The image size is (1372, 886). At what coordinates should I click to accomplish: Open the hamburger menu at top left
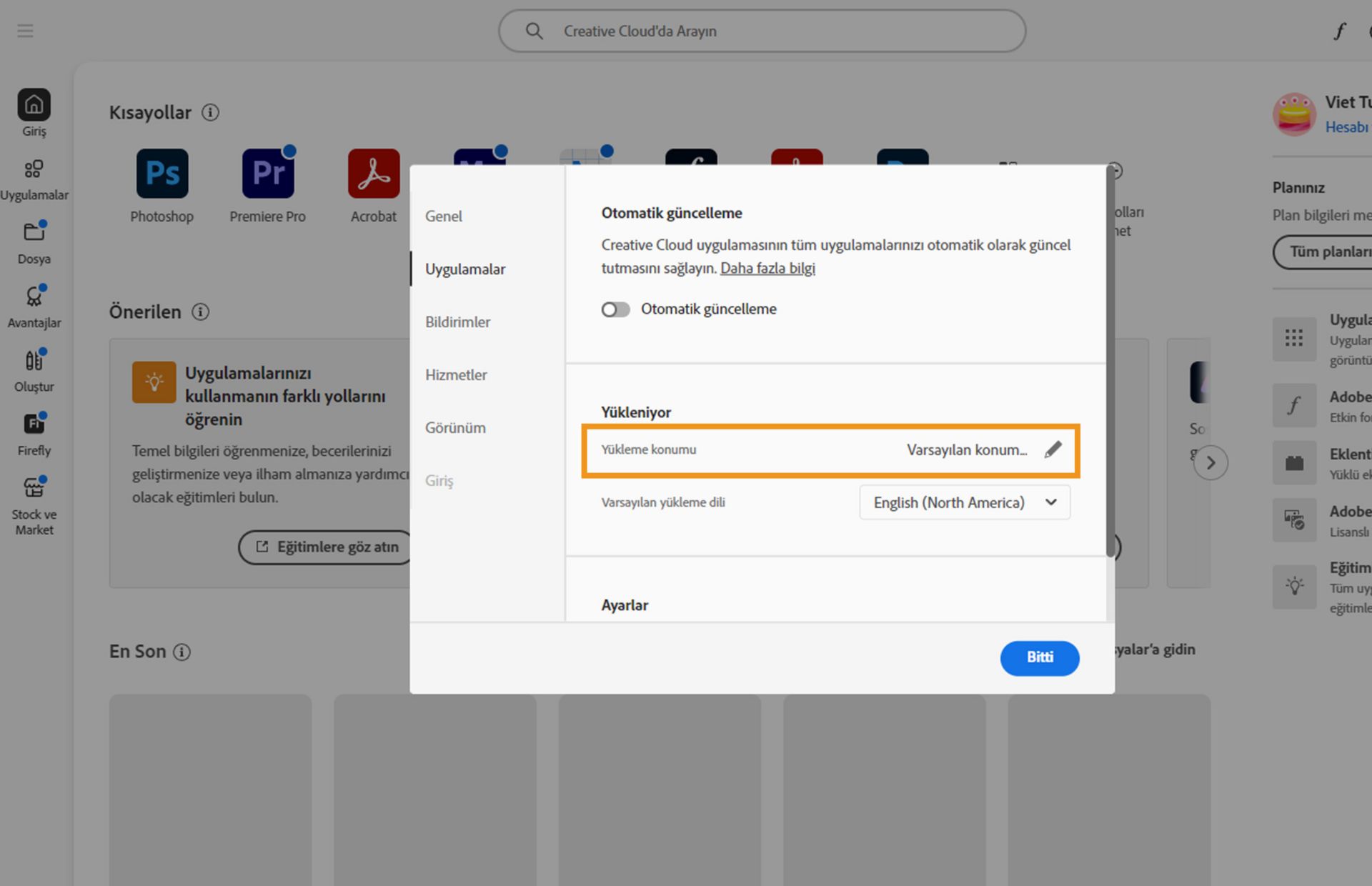click(25, 31)
